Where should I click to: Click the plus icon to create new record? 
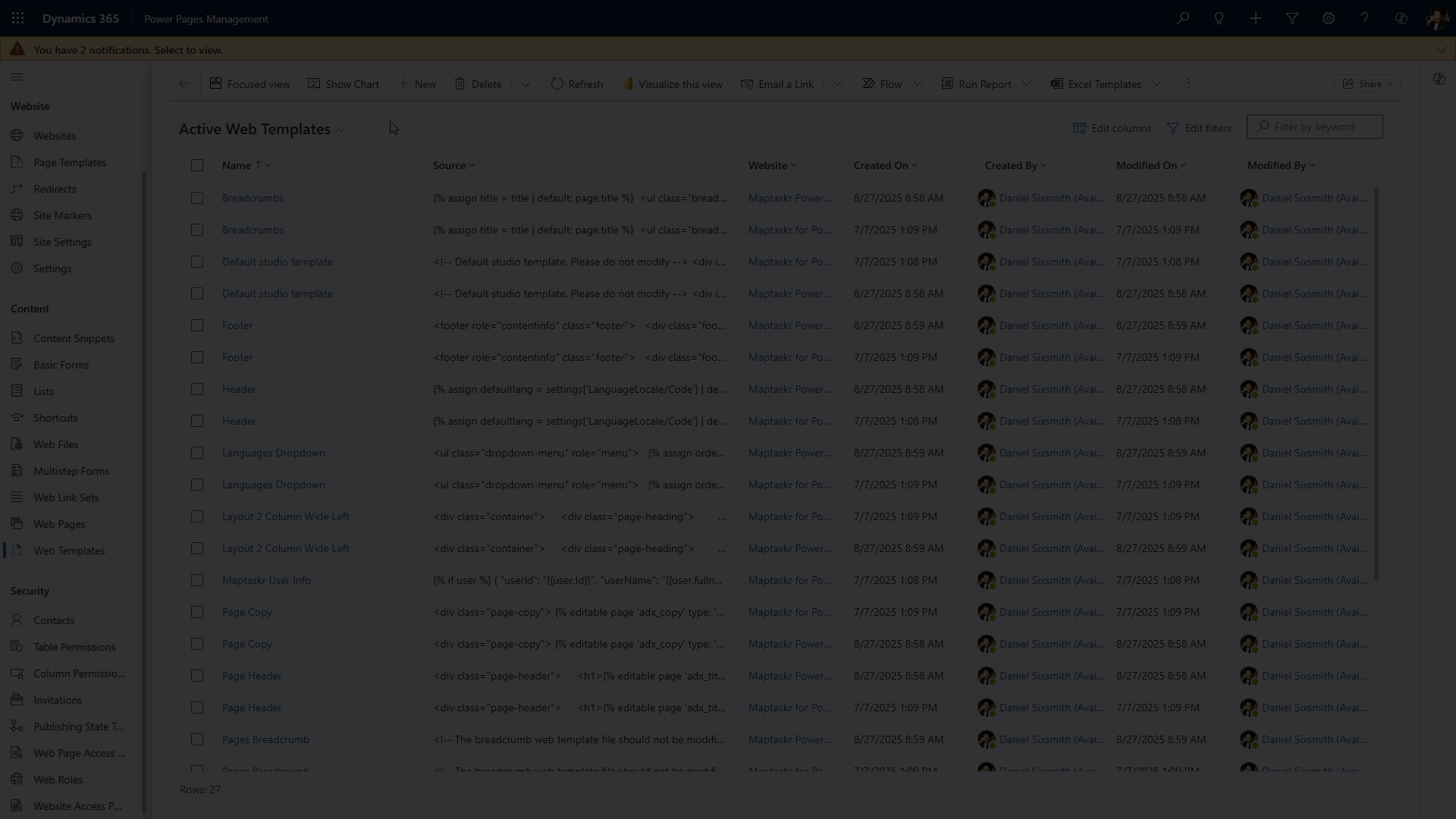[1256, 18]
